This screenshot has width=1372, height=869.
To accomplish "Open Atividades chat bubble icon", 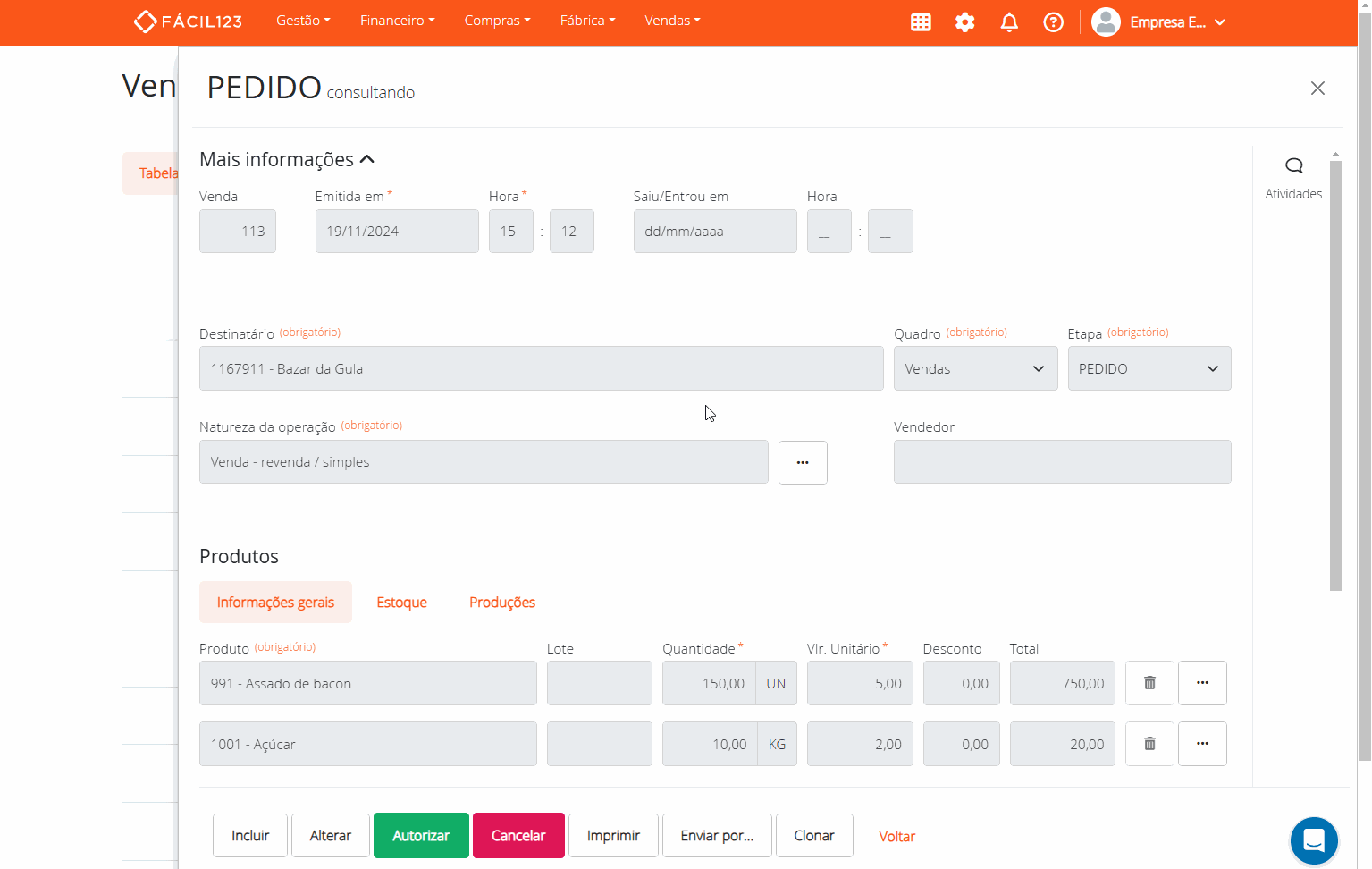I will pos(1293,166).
